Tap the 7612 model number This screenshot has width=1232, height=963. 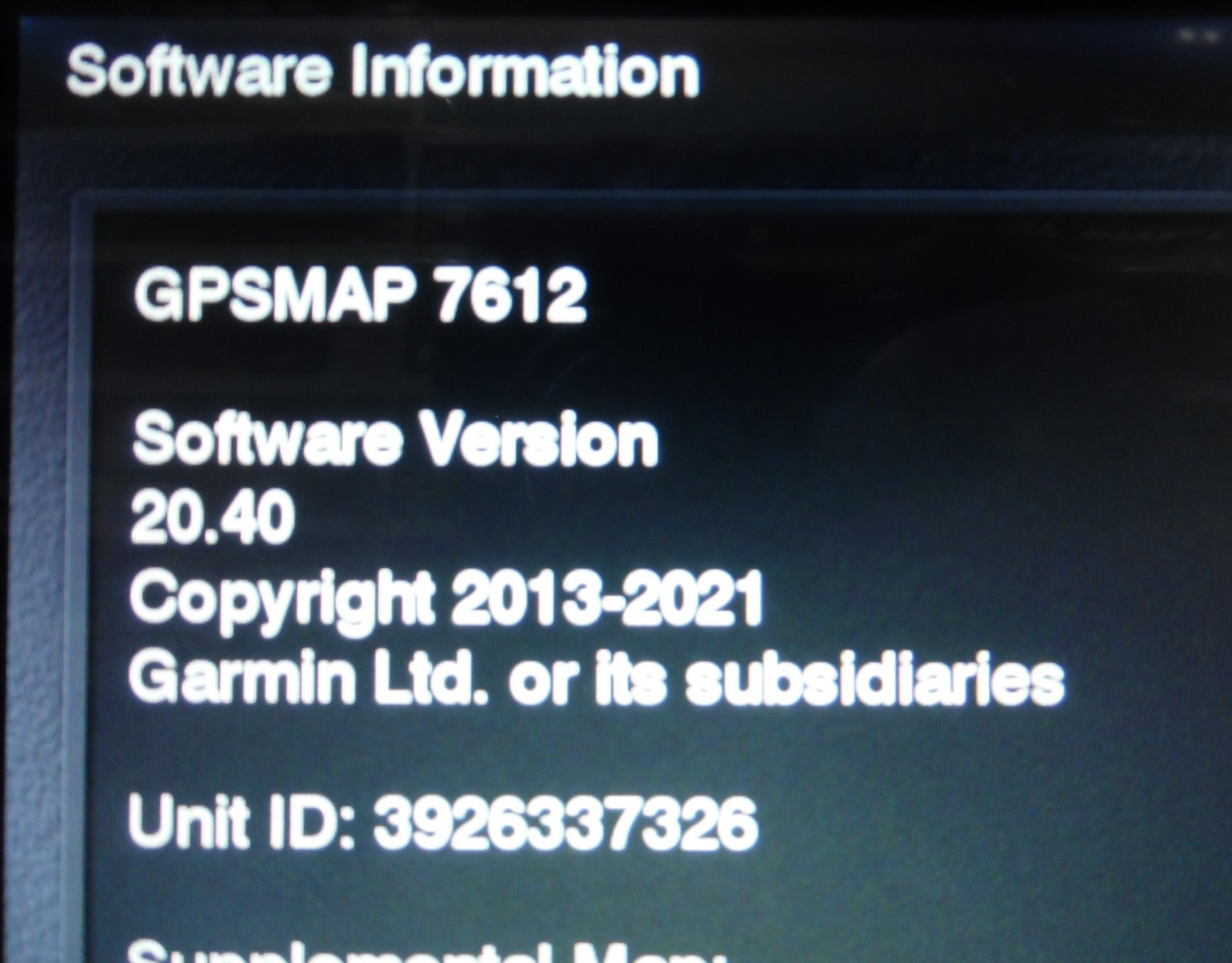510,296
